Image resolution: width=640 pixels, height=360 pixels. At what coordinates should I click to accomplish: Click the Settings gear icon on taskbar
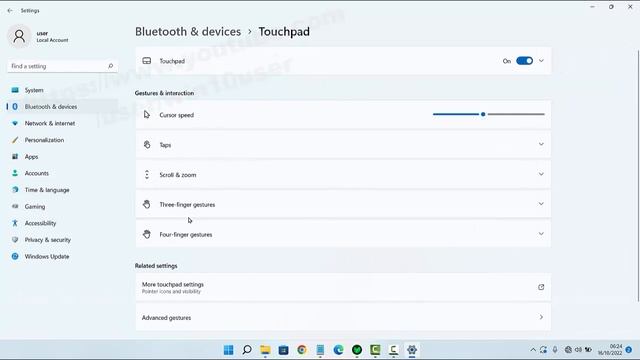point(412,350)
